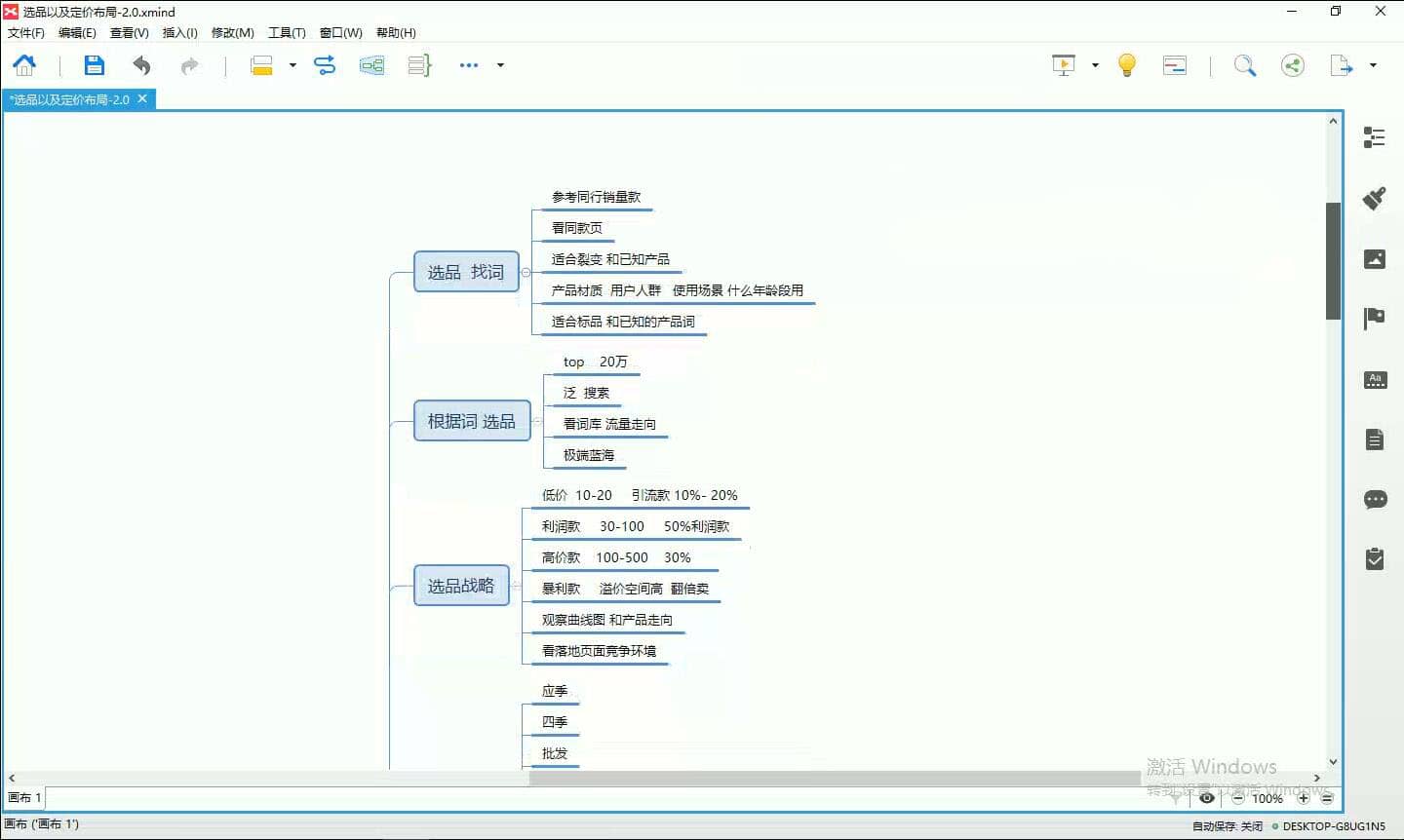Viewport: 1404px width, 840px height.
Task: Click the green share icon
Action: tap(1293, 65)
